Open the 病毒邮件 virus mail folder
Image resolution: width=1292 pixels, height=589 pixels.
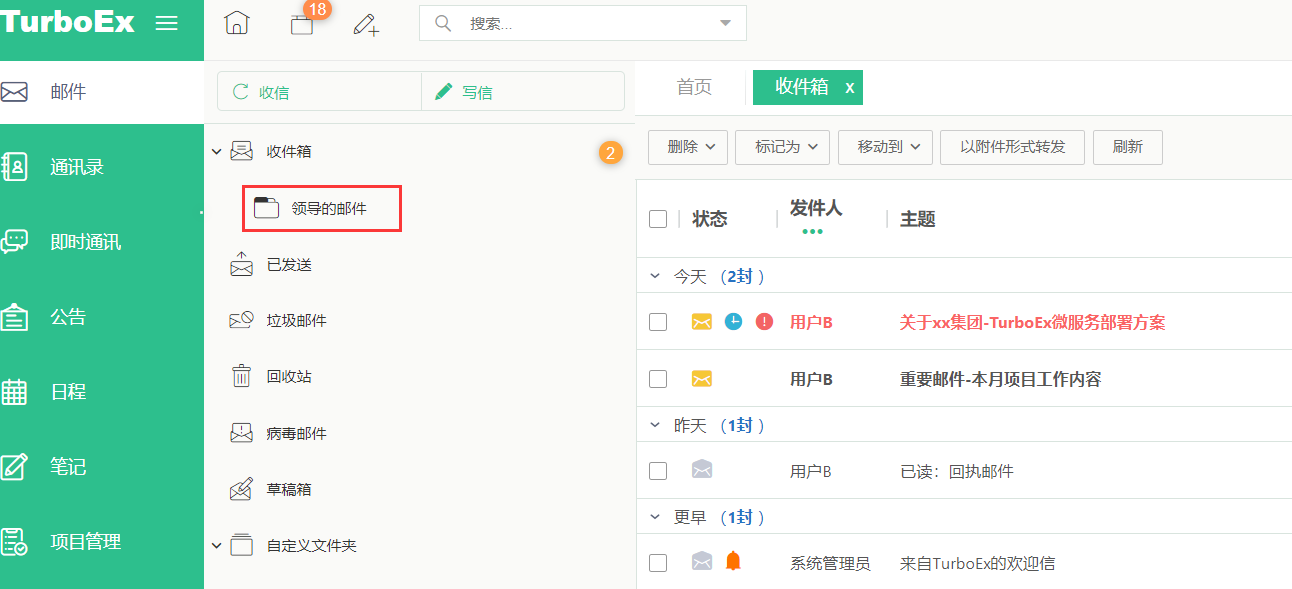296,434
